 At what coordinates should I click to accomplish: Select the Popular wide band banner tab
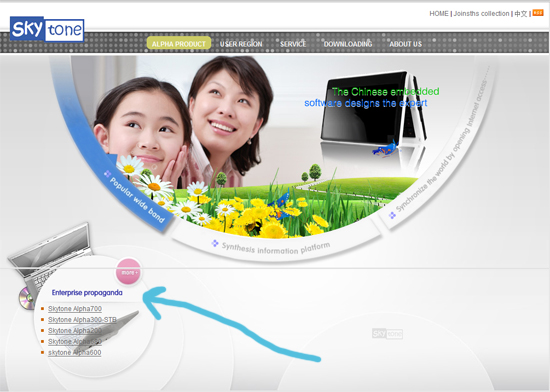[x=137, y=200]
